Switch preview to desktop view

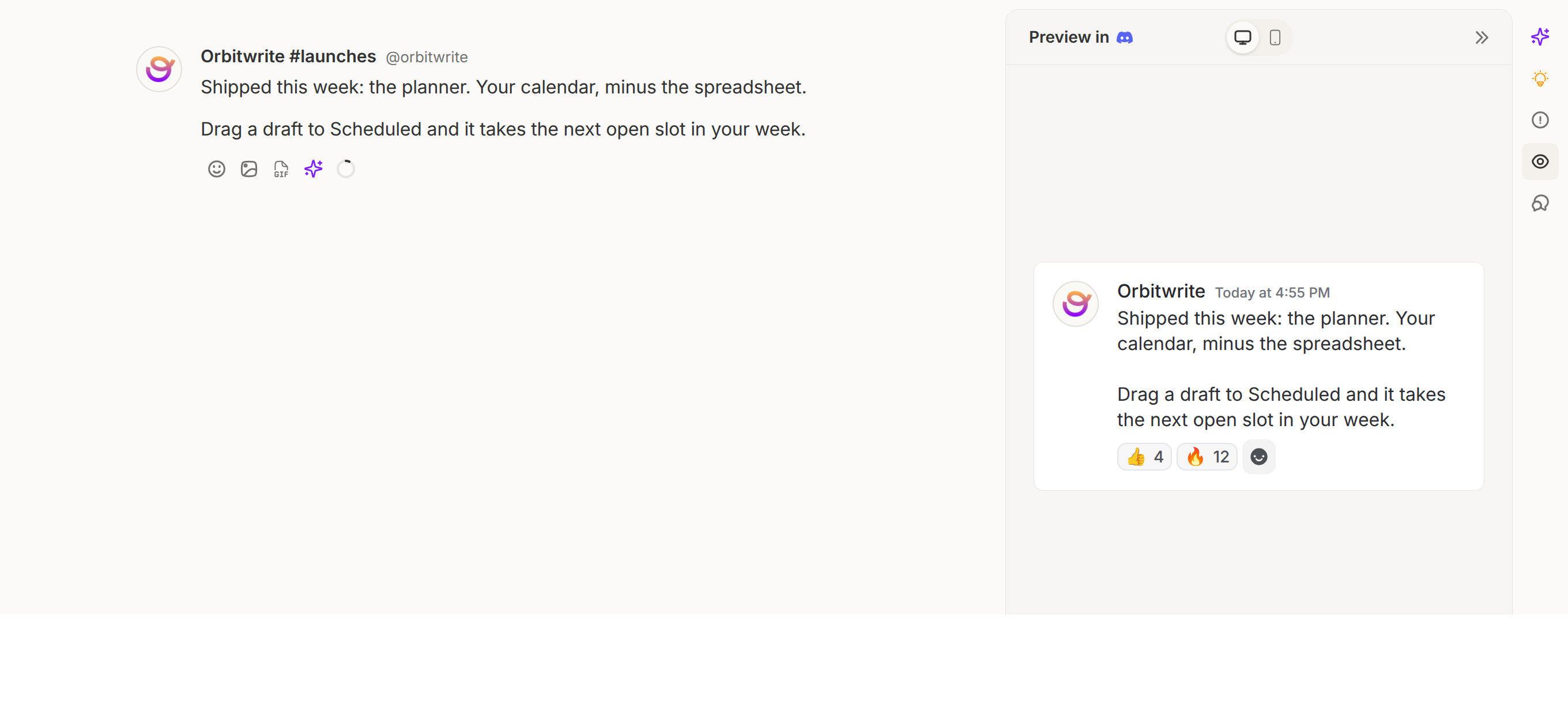point(1242,37)
